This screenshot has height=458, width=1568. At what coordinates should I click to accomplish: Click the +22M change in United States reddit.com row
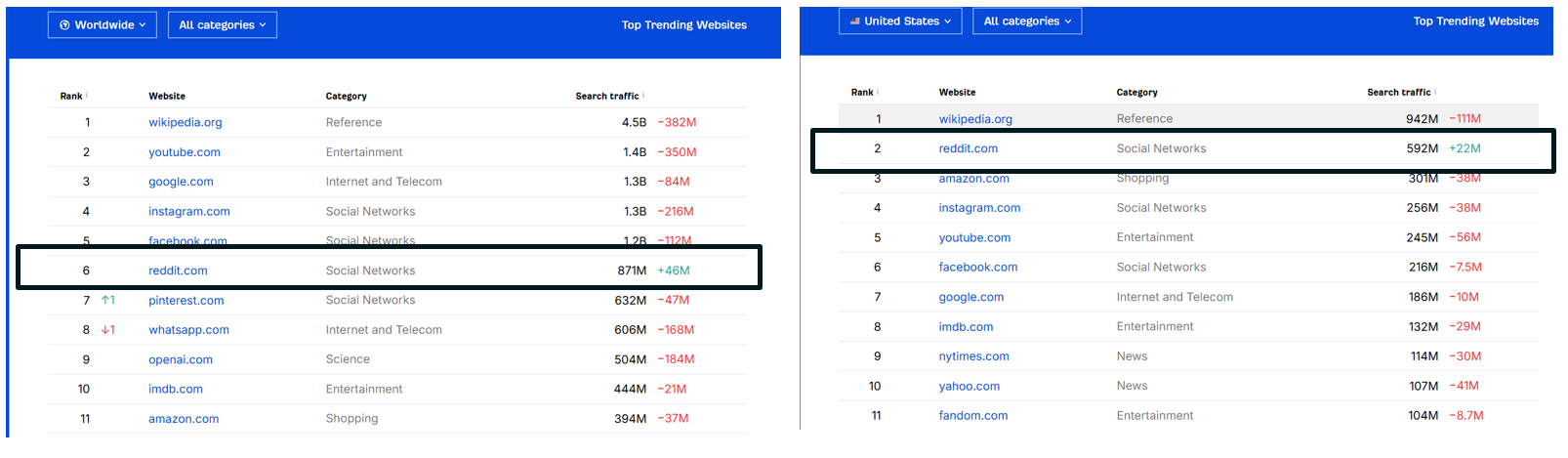[x=1465, y=148]
